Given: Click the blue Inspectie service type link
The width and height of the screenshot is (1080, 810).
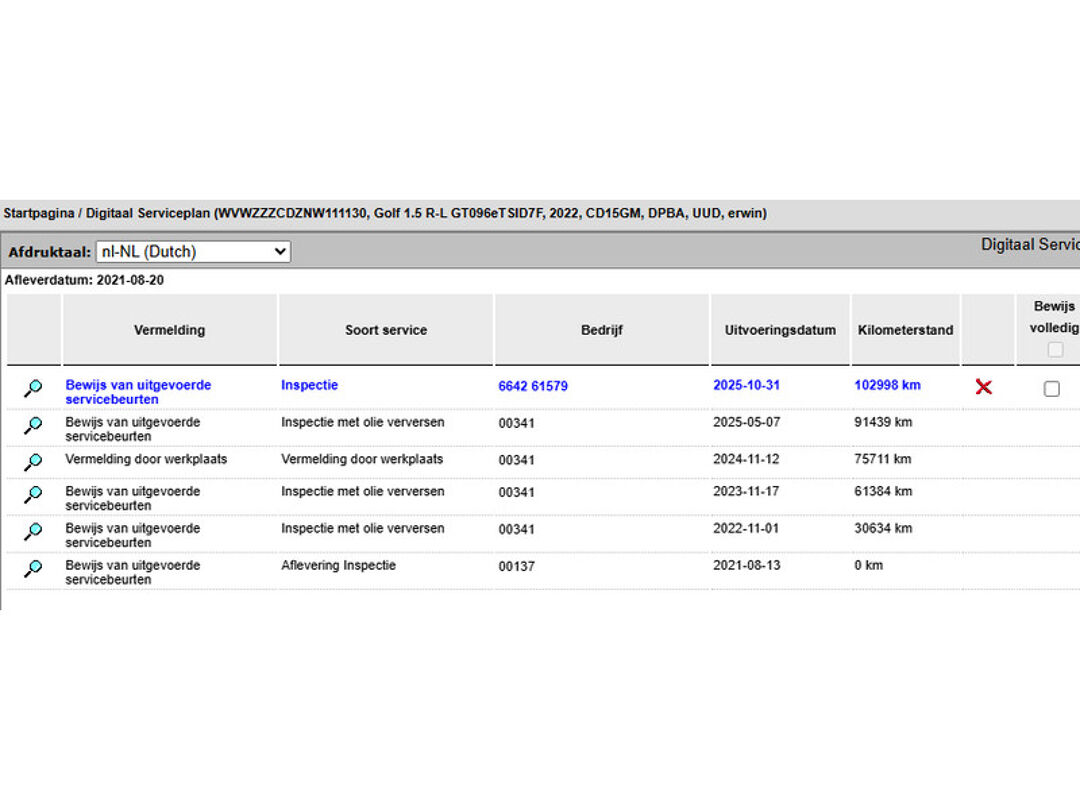Looking at the screenshot, I should click(309, 385).
